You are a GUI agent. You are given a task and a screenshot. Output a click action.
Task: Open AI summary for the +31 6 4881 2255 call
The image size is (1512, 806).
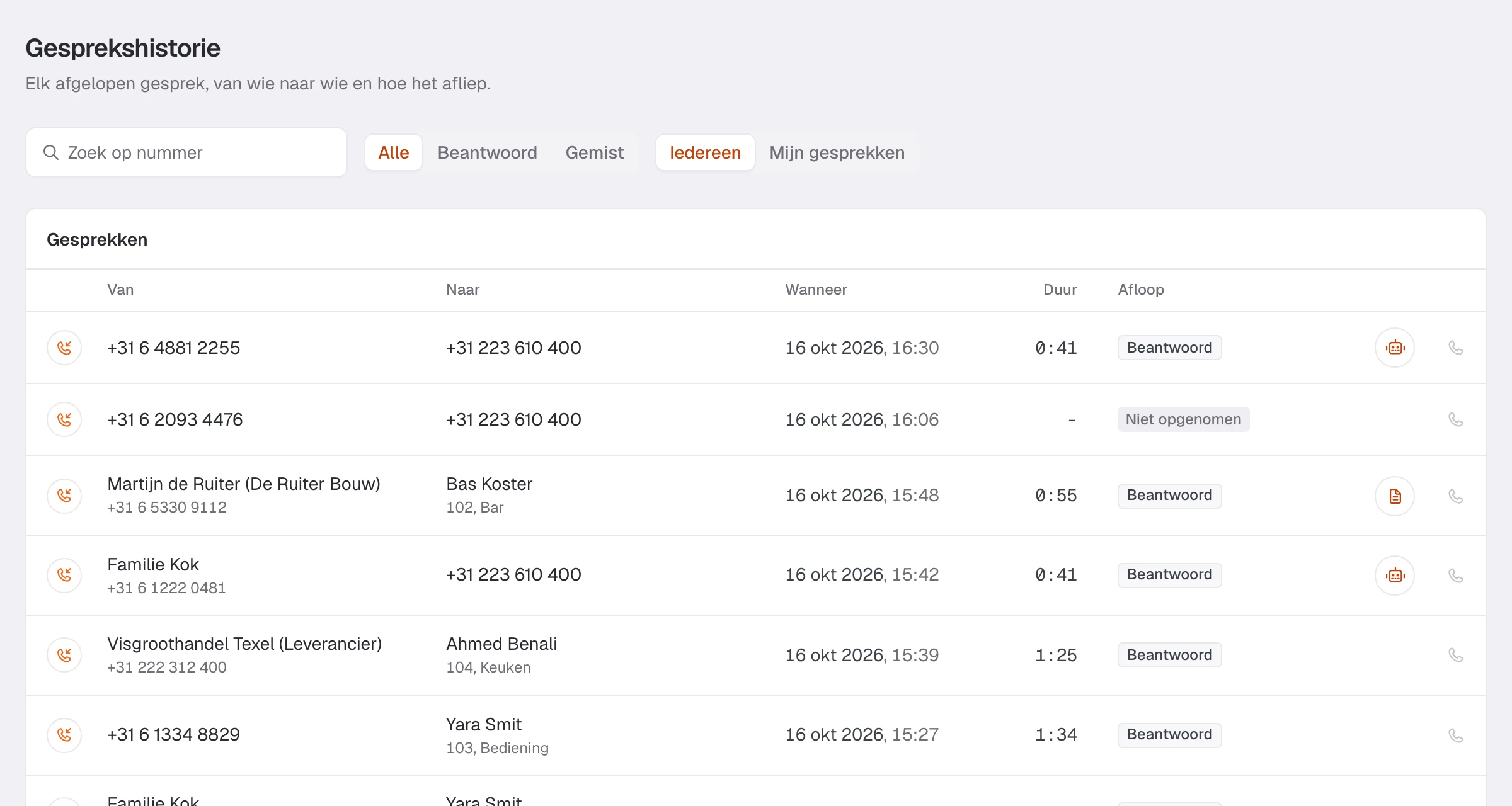pyautogui.click(x=1395, y=348)
